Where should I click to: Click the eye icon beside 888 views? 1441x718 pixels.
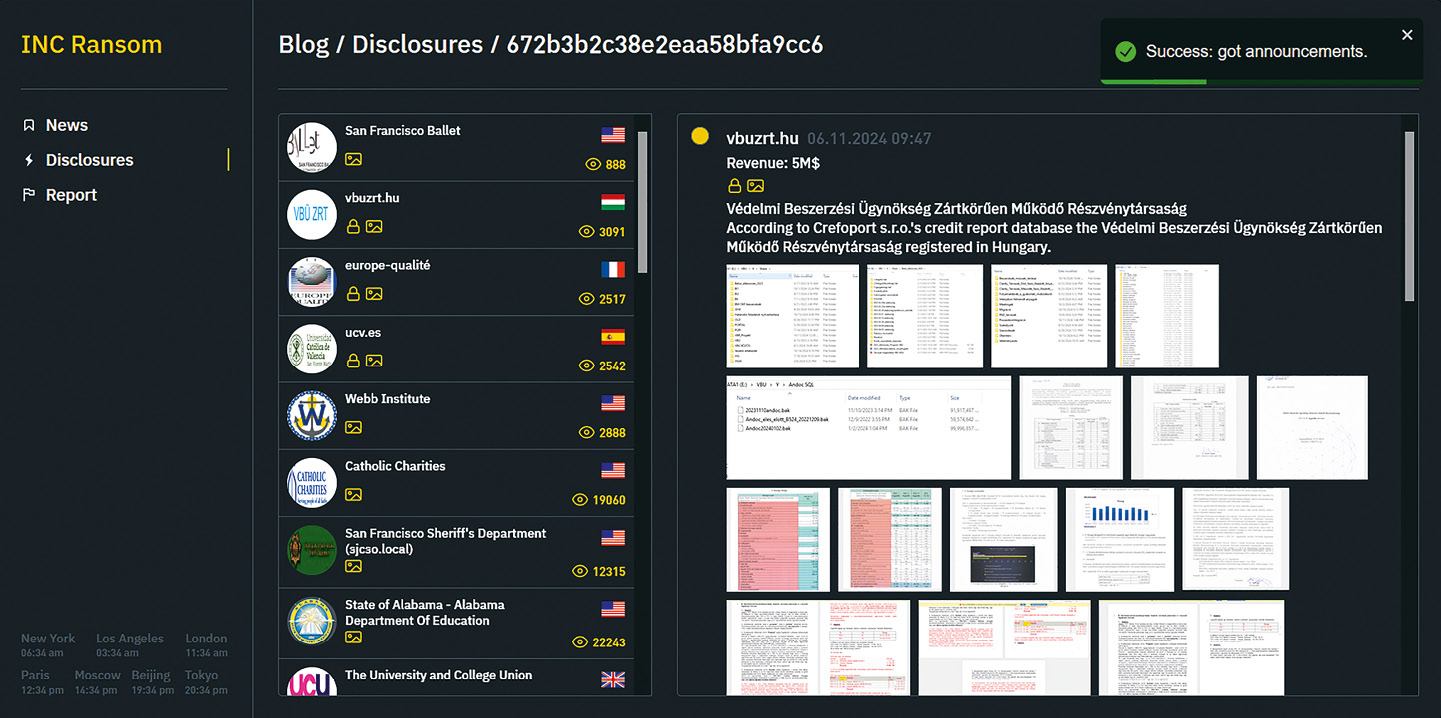pyautogui.click(x=594, y=164)
